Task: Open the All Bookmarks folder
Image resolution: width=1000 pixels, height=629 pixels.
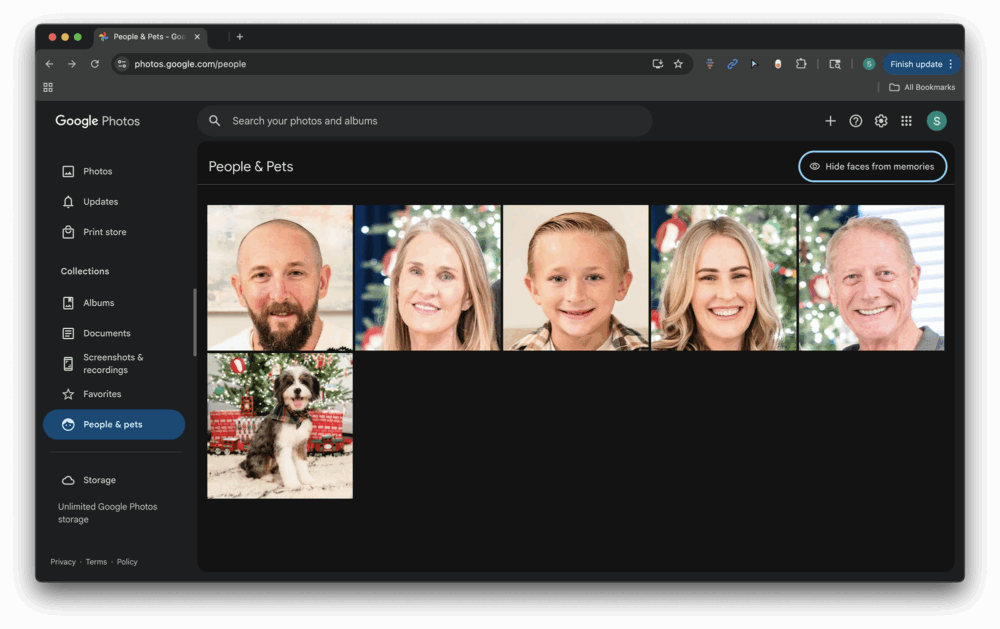Action: pos(922,87)
